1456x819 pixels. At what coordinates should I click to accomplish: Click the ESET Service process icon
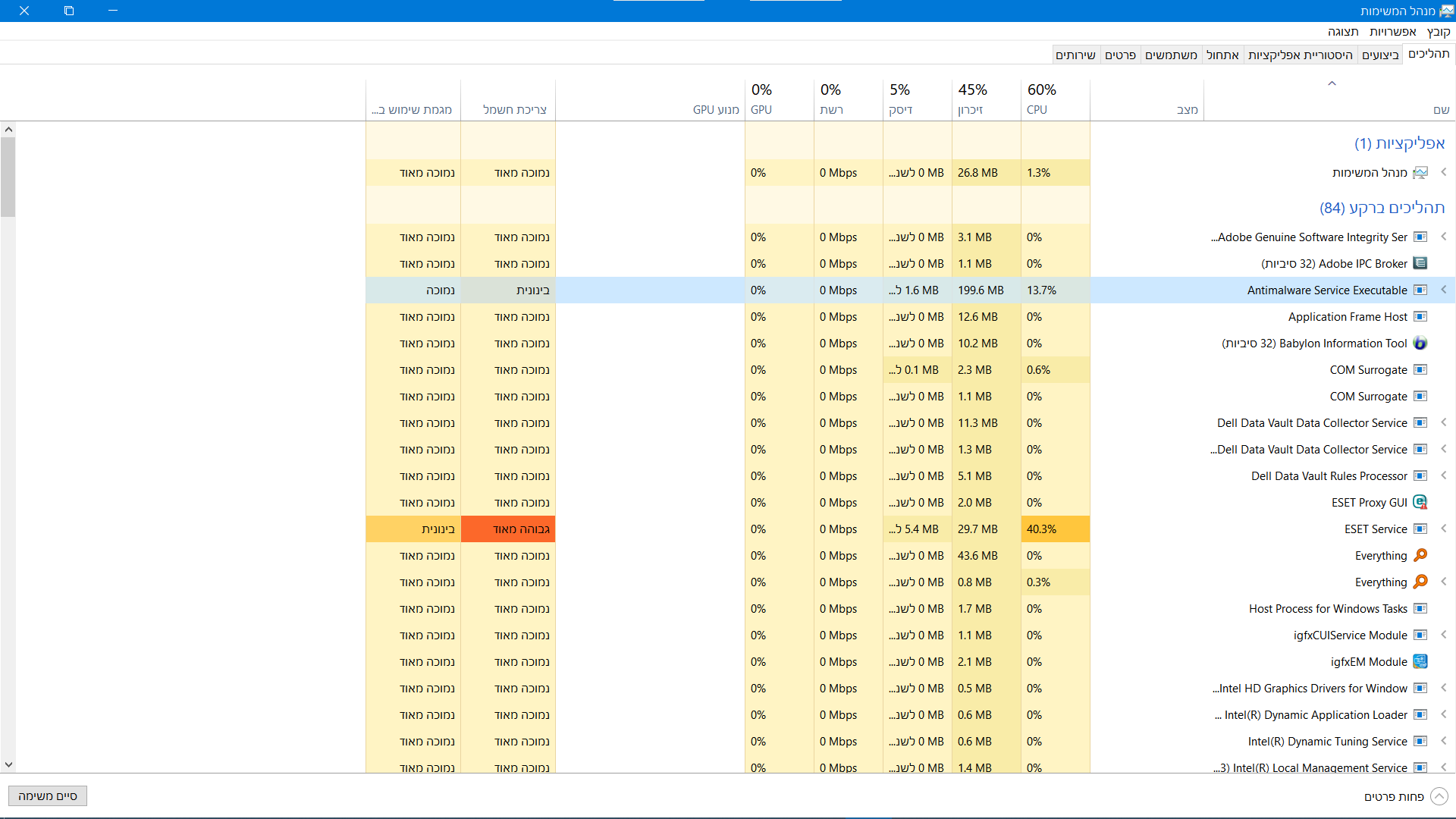pos(1420,529)
